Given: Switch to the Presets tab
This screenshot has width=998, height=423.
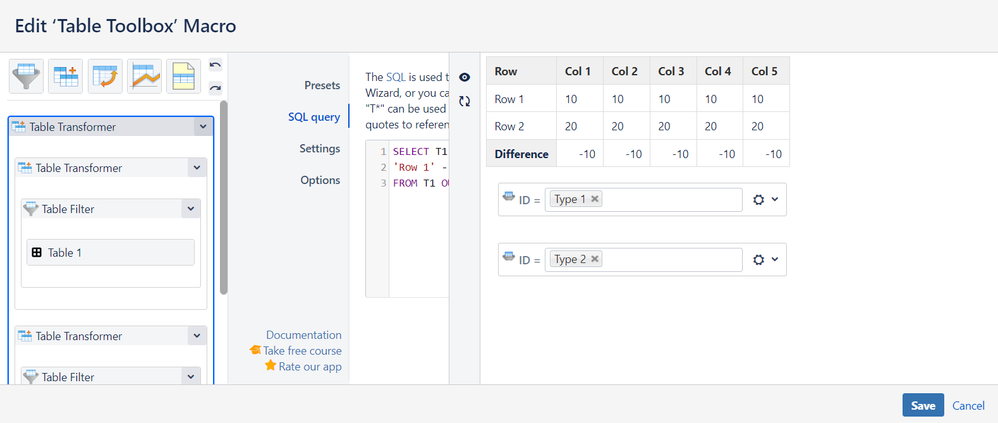Looking at the screenshot, I should [322, 86].
